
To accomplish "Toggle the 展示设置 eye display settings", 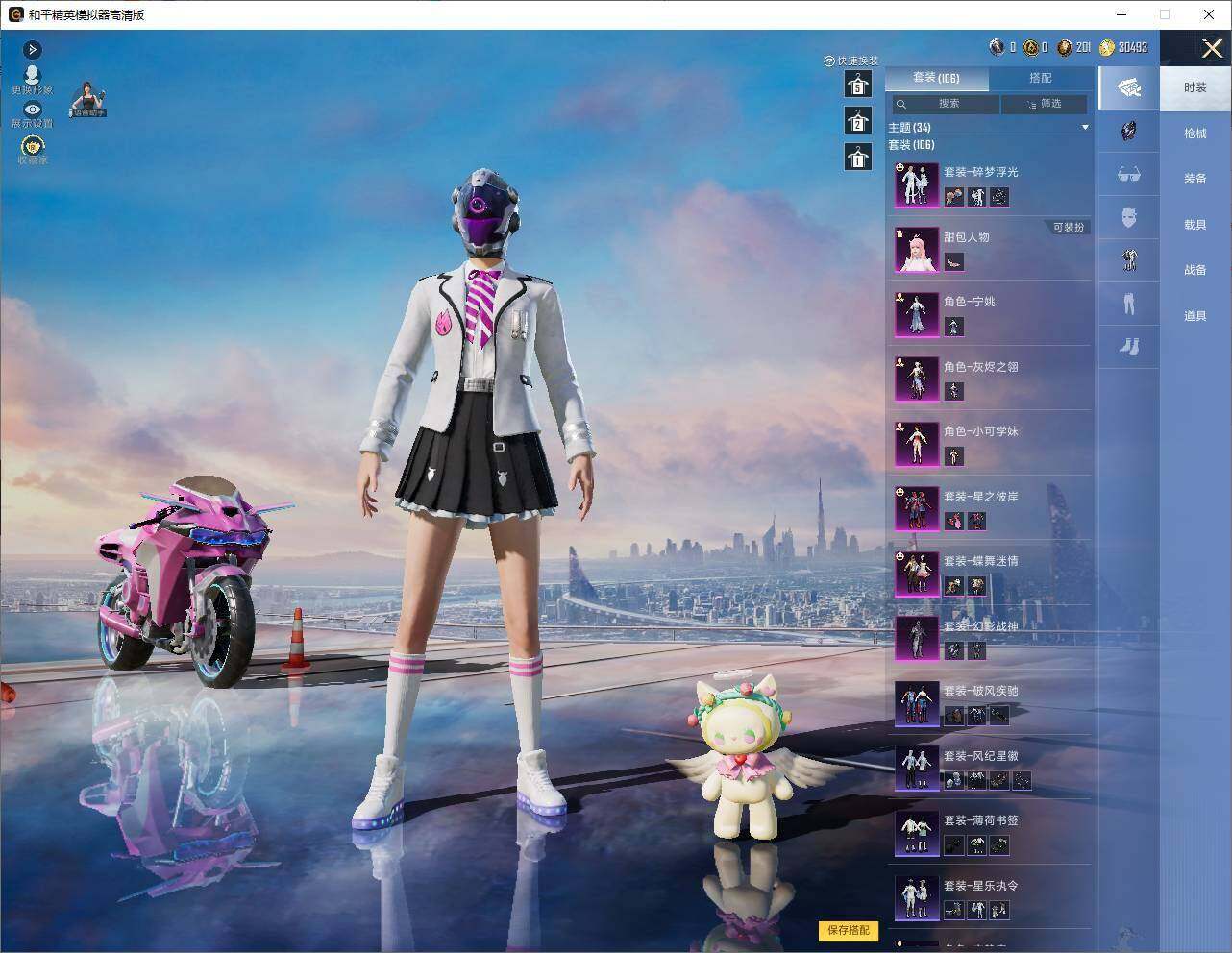I will click(32, 110).
